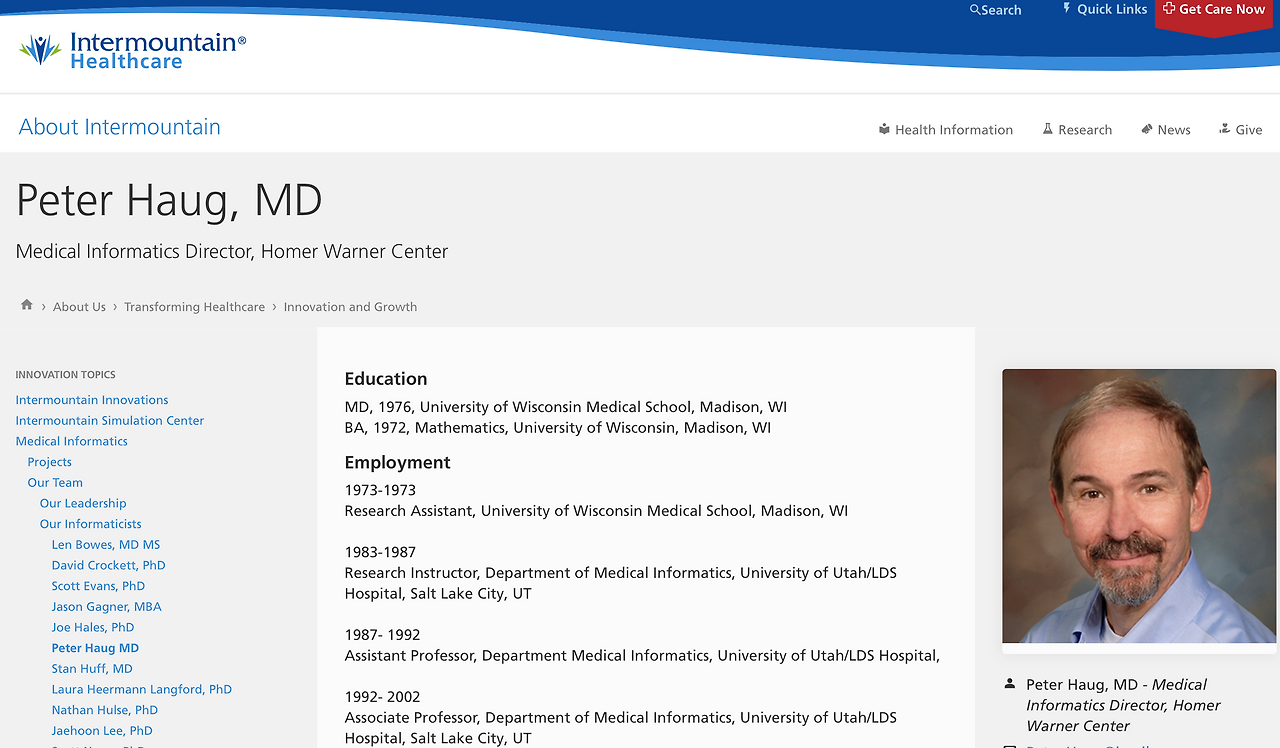Go to About Us breadcrumb
Screen dimensions: 1280x748
coord(79,307)
